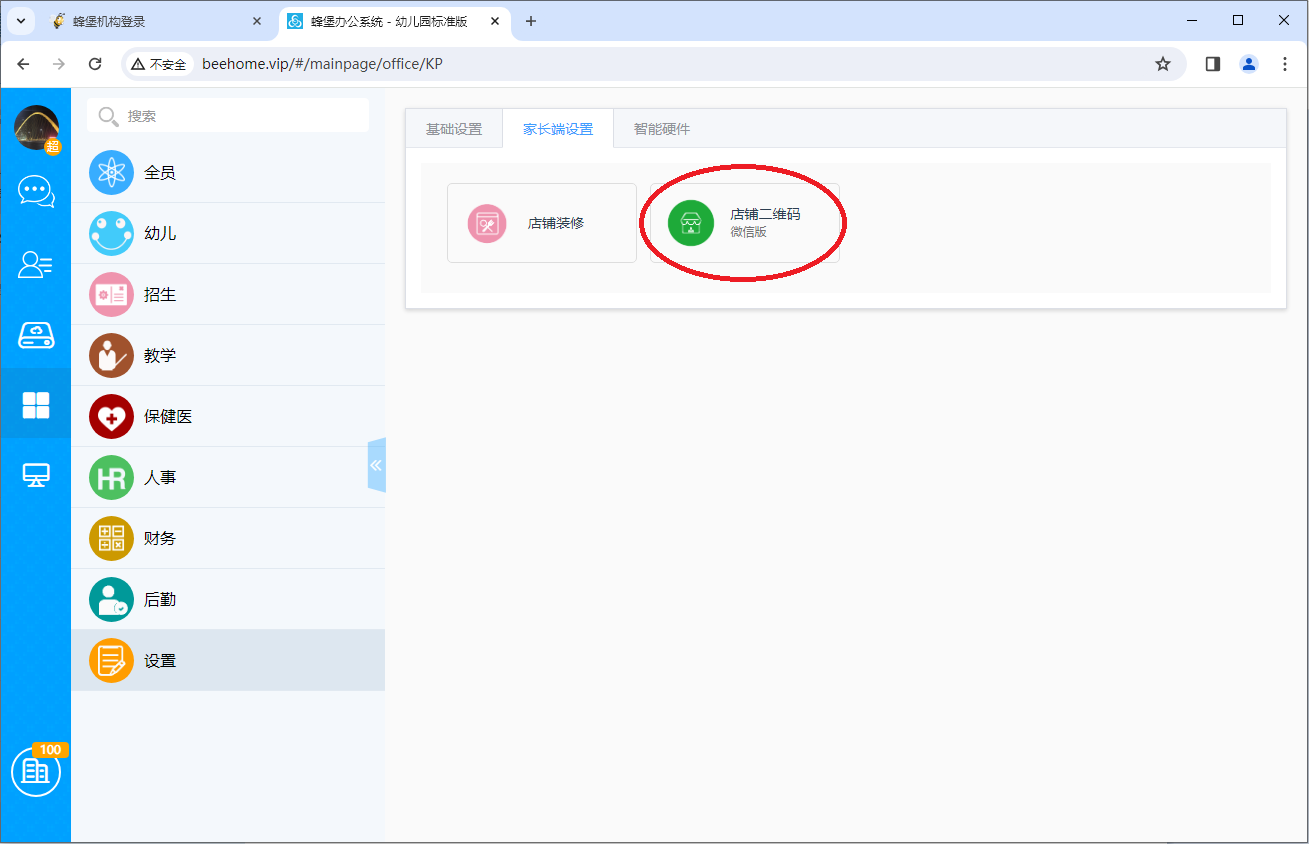This screenshot has width=1309, height=844.
Task: Open 店铺二维码 微信版 card
Action: 744,223
